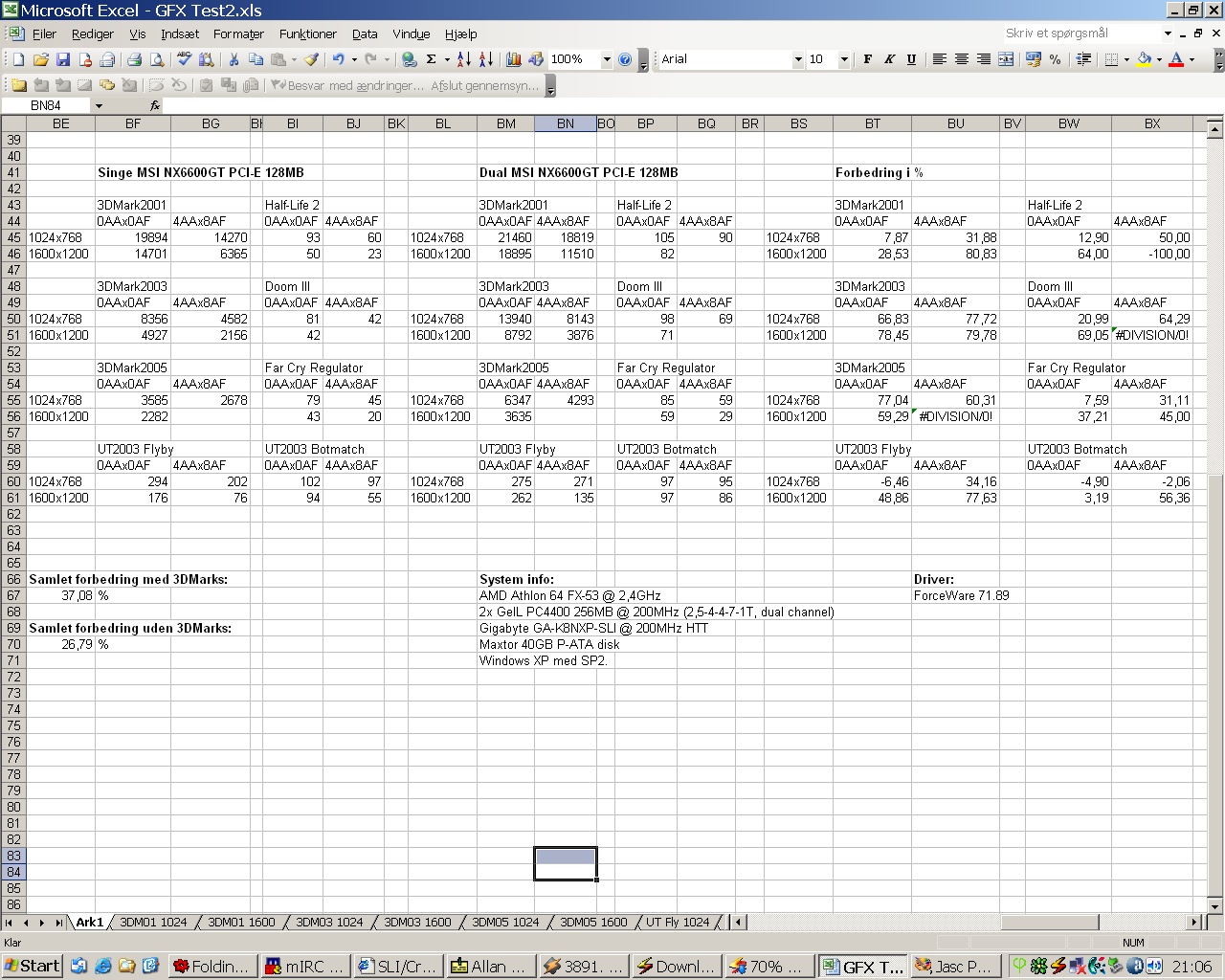Insert a hyperlink with the globe icon
Screen dimensions: 1225x980
point(410,59)
